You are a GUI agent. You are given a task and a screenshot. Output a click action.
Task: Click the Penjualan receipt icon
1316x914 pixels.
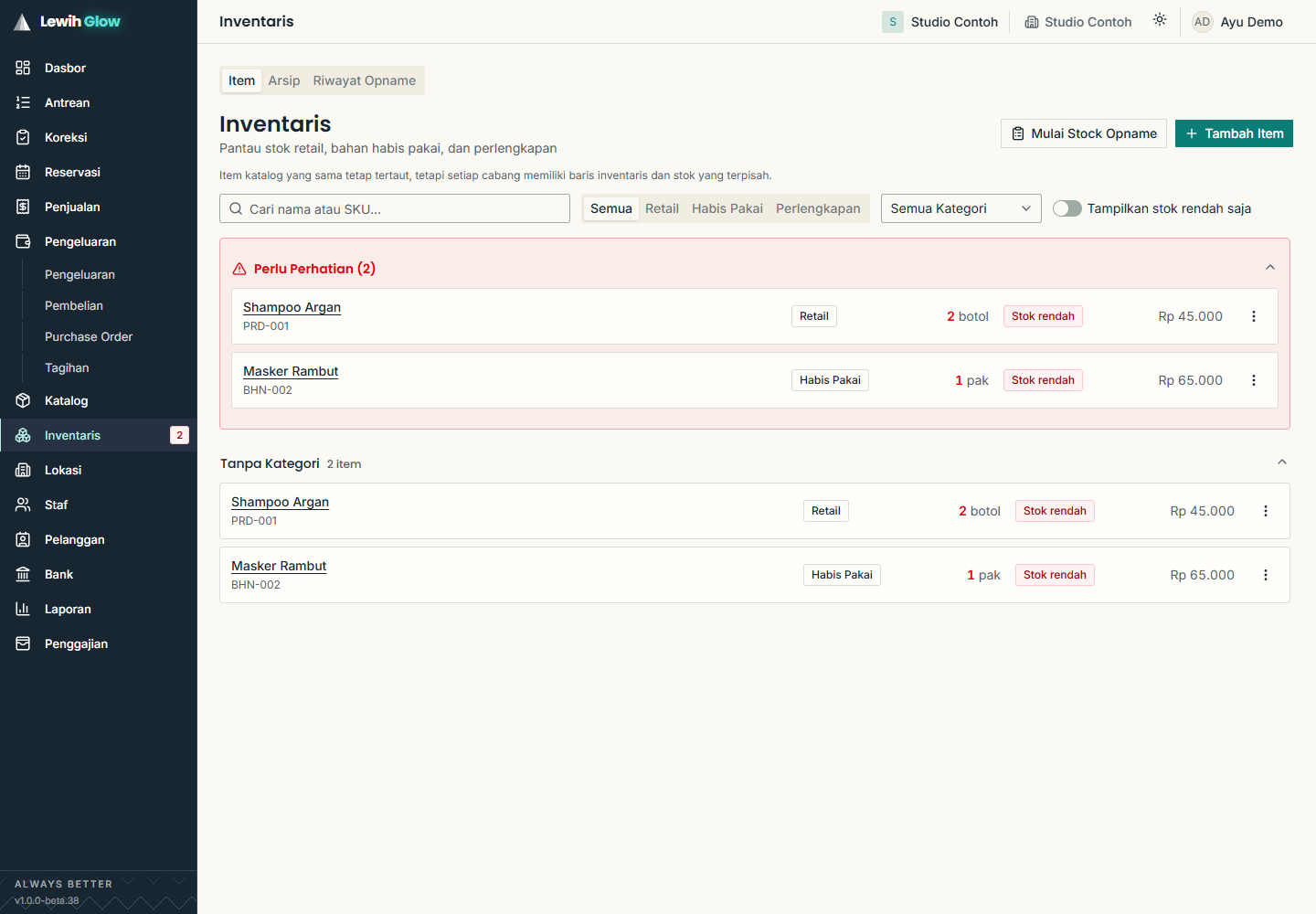[x=23, y=207]
